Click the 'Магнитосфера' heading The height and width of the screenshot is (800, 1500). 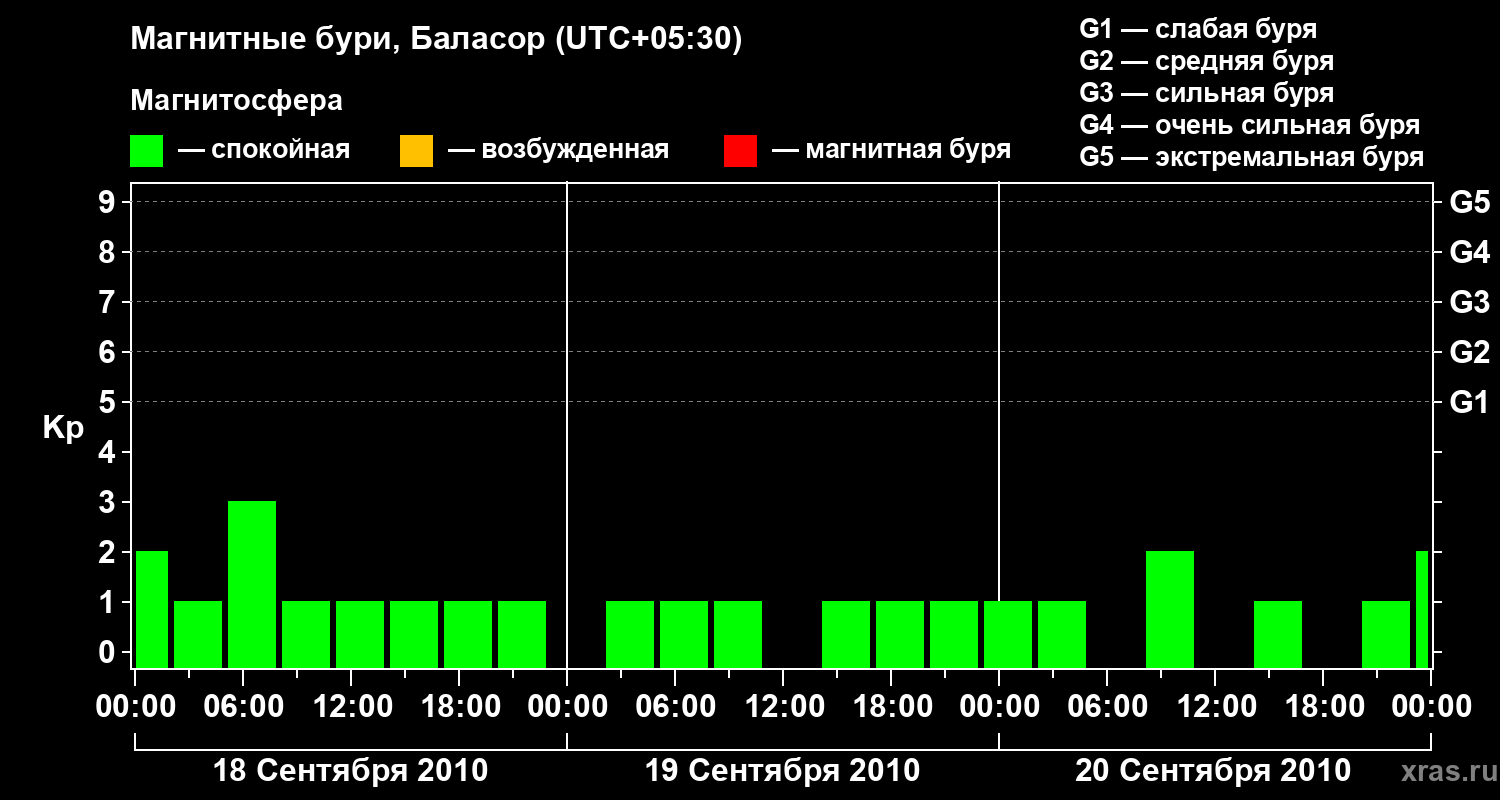tap(237, 101)
